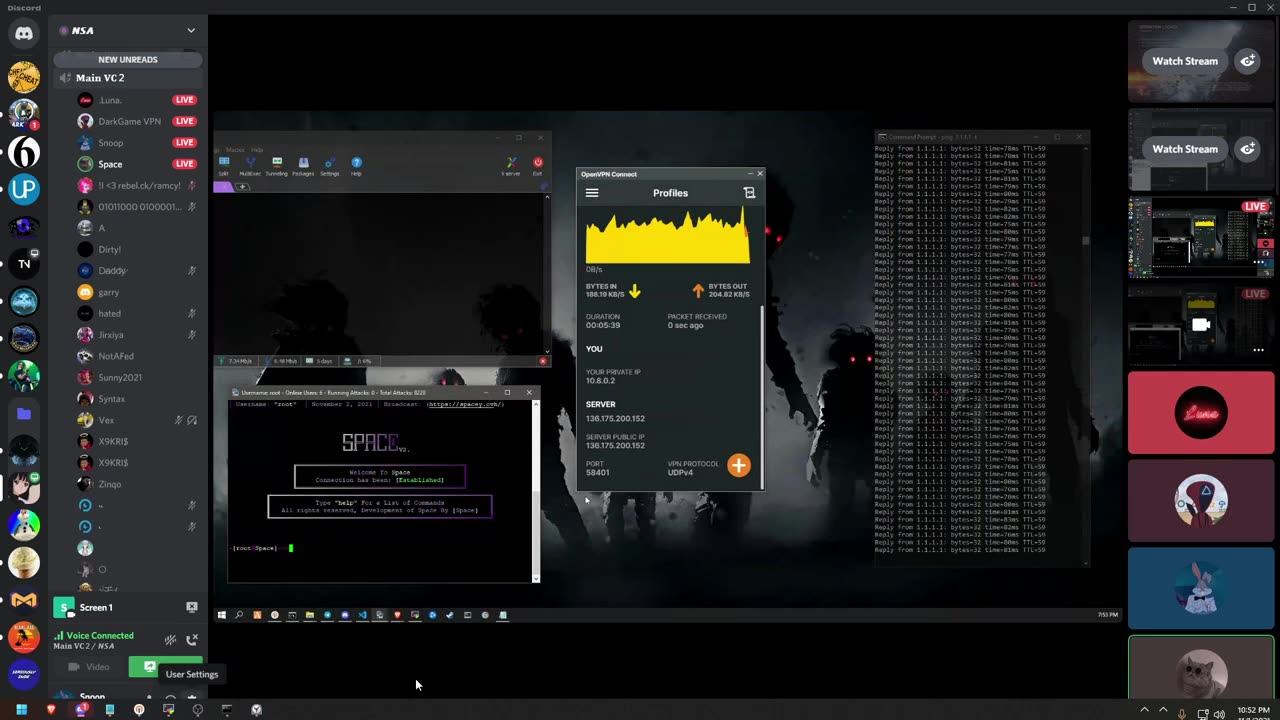Select user Jirxiya in voice list
This screenshot has height=720, width=1280.
click(x=137, y=335)
